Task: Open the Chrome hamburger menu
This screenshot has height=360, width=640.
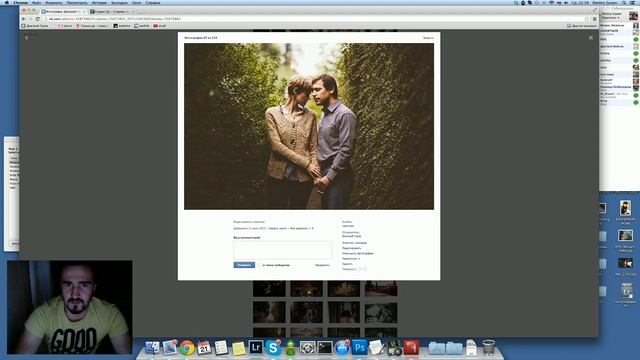Action: [x=594, y=19]
